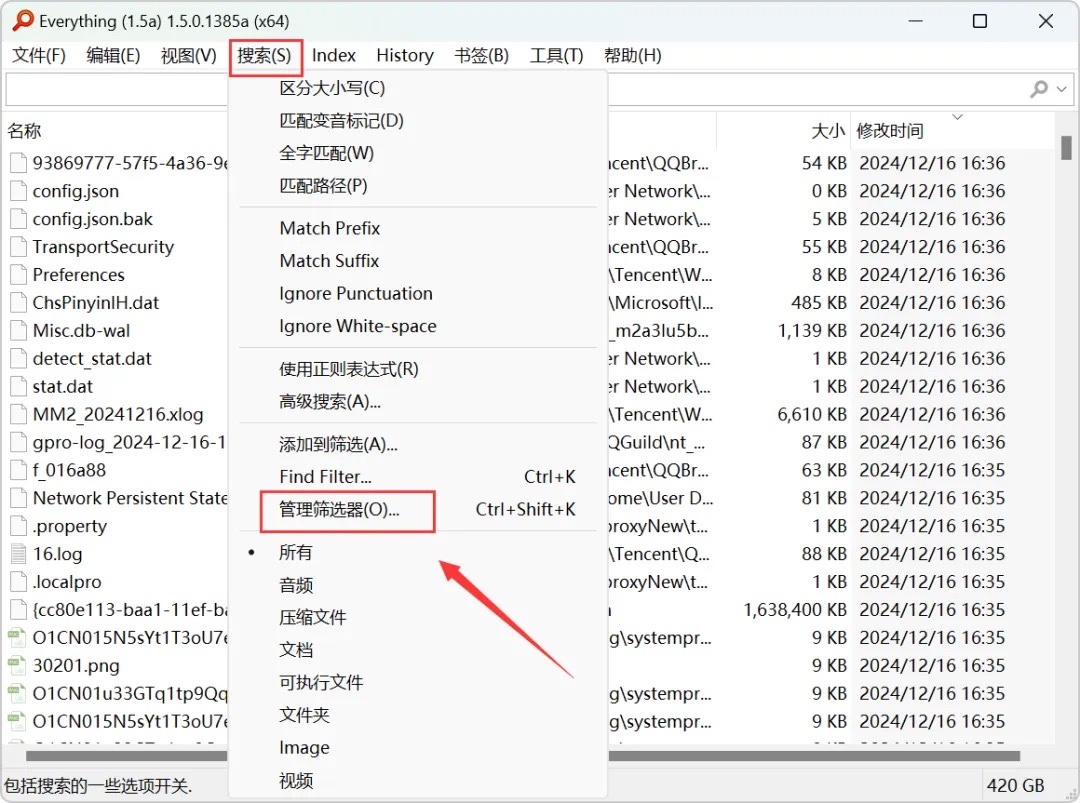
Task: Click file icon of gpro-log_2024-12-16 file
Action: point(19,442)
